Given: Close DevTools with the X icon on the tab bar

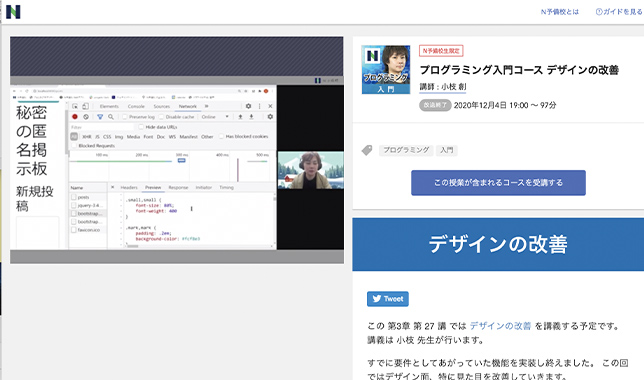Looking at the screenshot, I should click(x=270, y=106).
